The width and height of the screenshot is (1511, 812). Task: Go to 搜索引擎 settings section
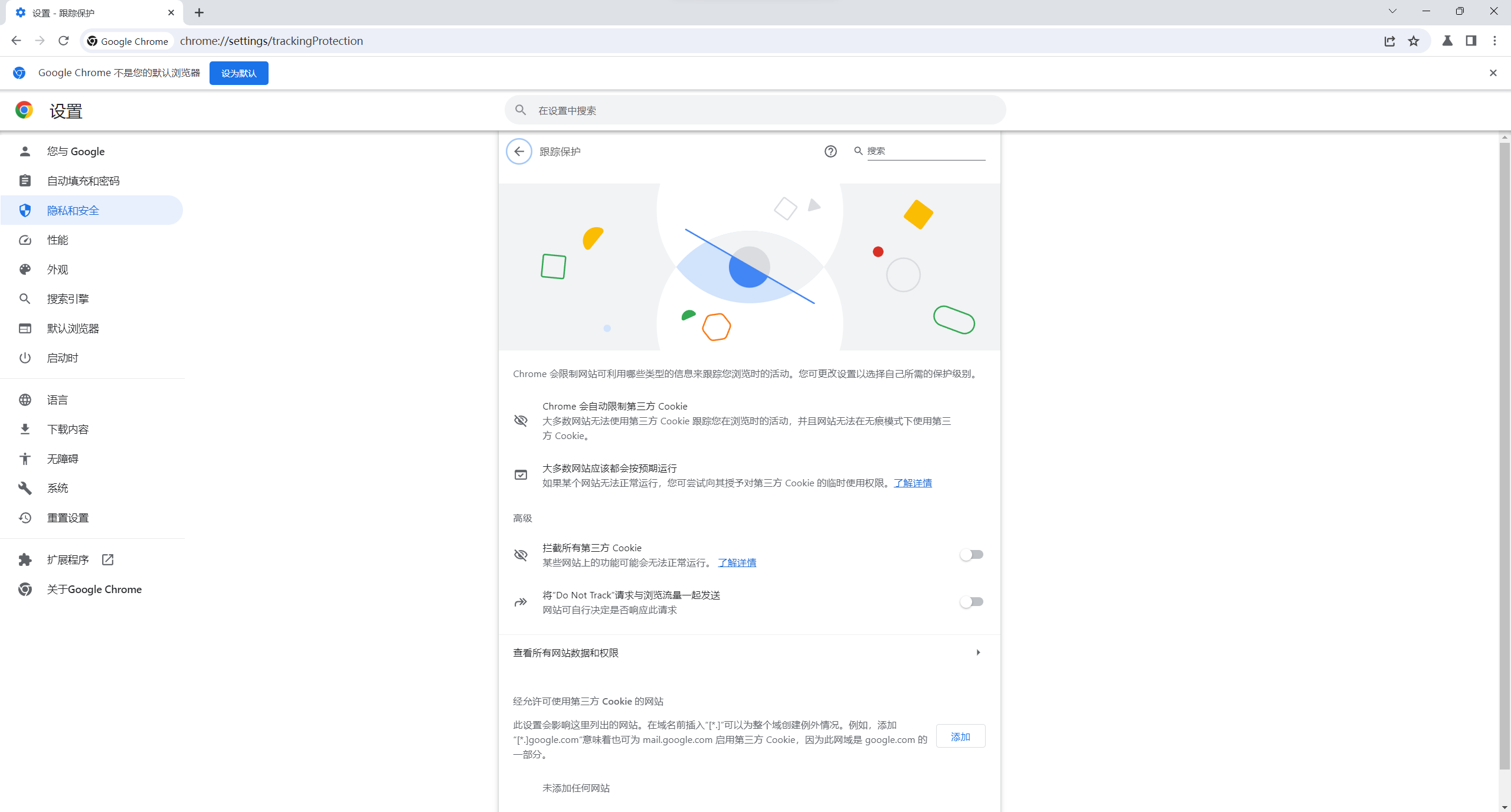tap(68, 299)
